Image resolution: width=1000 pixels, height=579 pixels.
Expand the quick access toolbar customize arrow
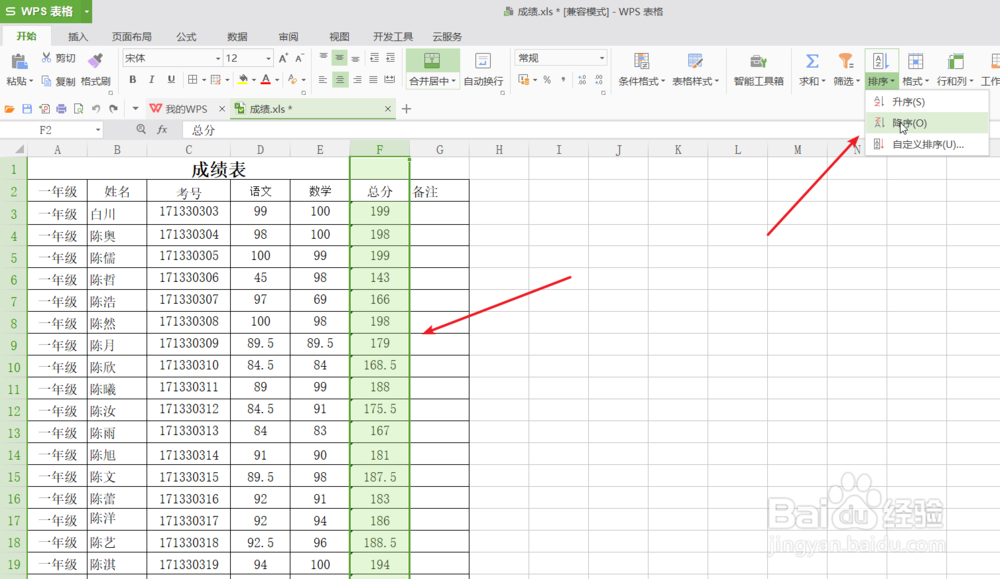[x=135, y=109]
